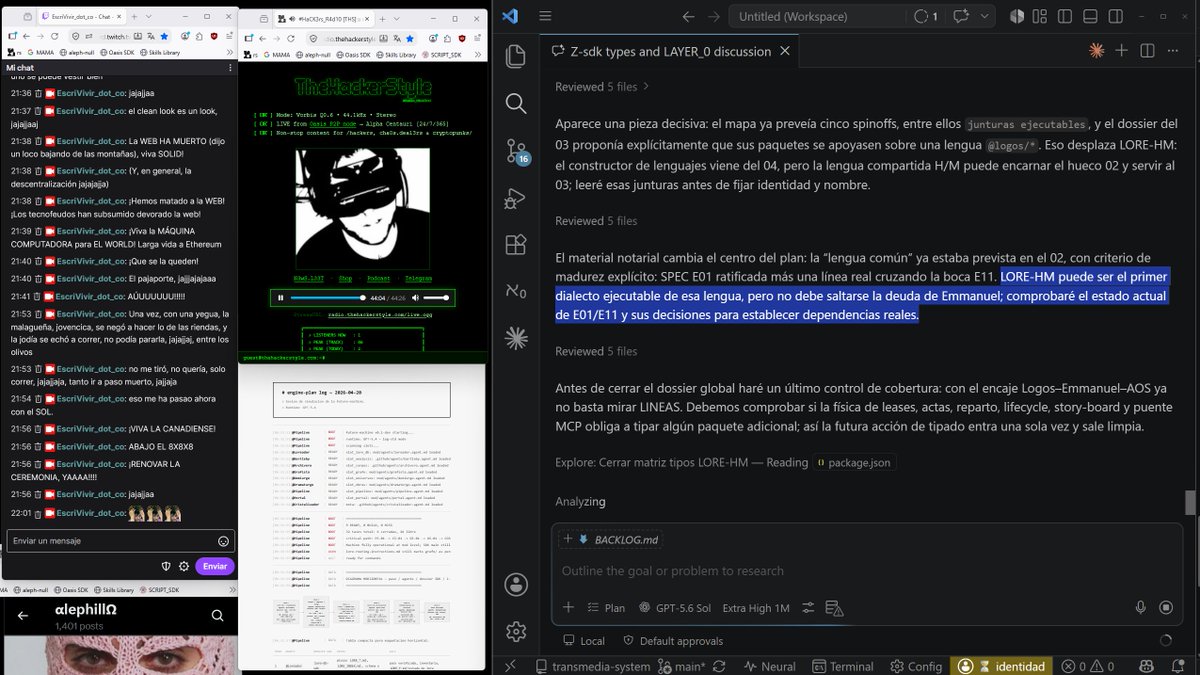This screenshot has width=1200, height=675.
Task: Open the Explorer view in VS Code
Action: click(x=516, y=56)
